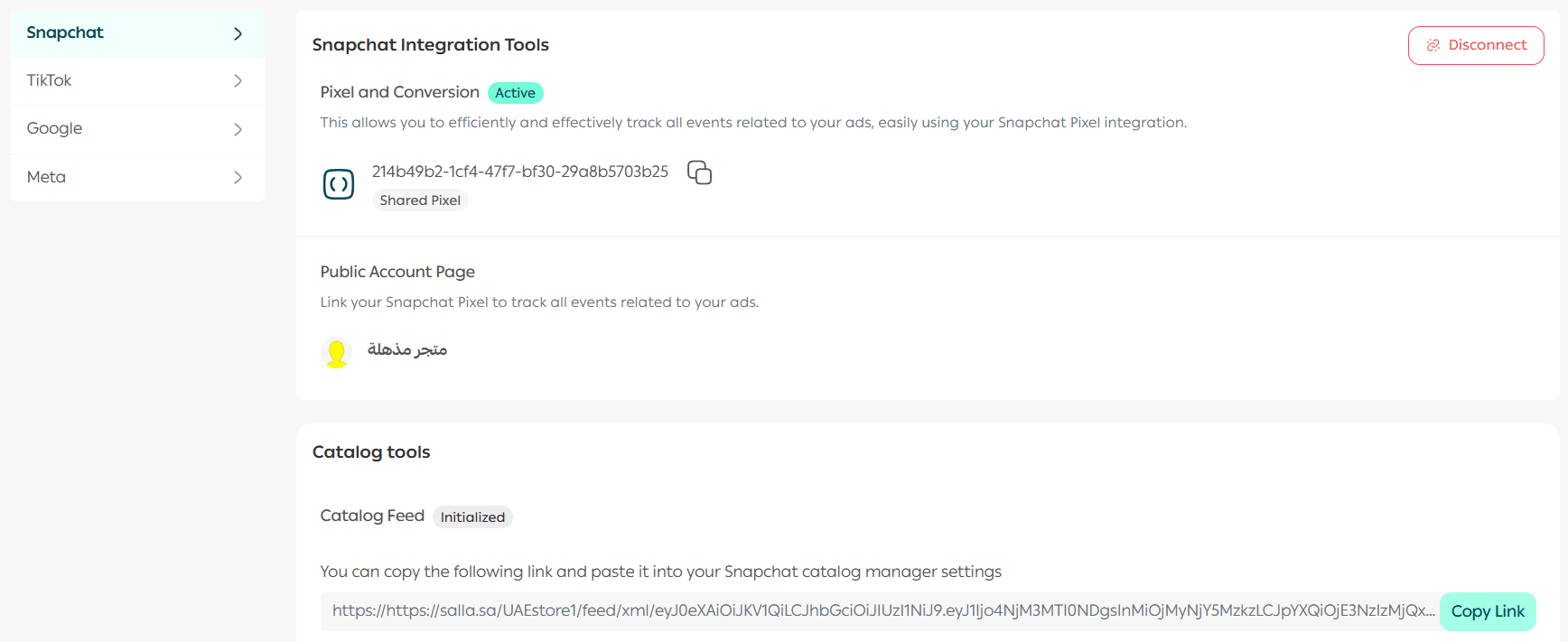Image resolution: width=1568 pixels, height=642 pixels.
Task: Select the pixel ID text 214b49b2
Action: coord(519,172)
